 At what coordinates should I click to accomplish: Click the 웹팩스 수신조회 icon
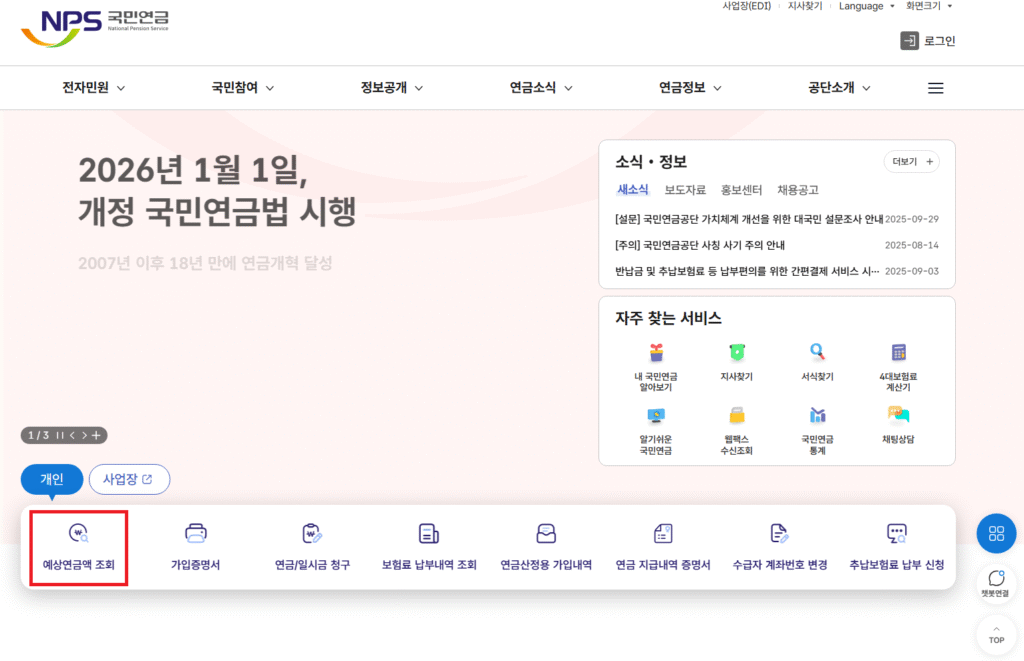tap(737, 415)
